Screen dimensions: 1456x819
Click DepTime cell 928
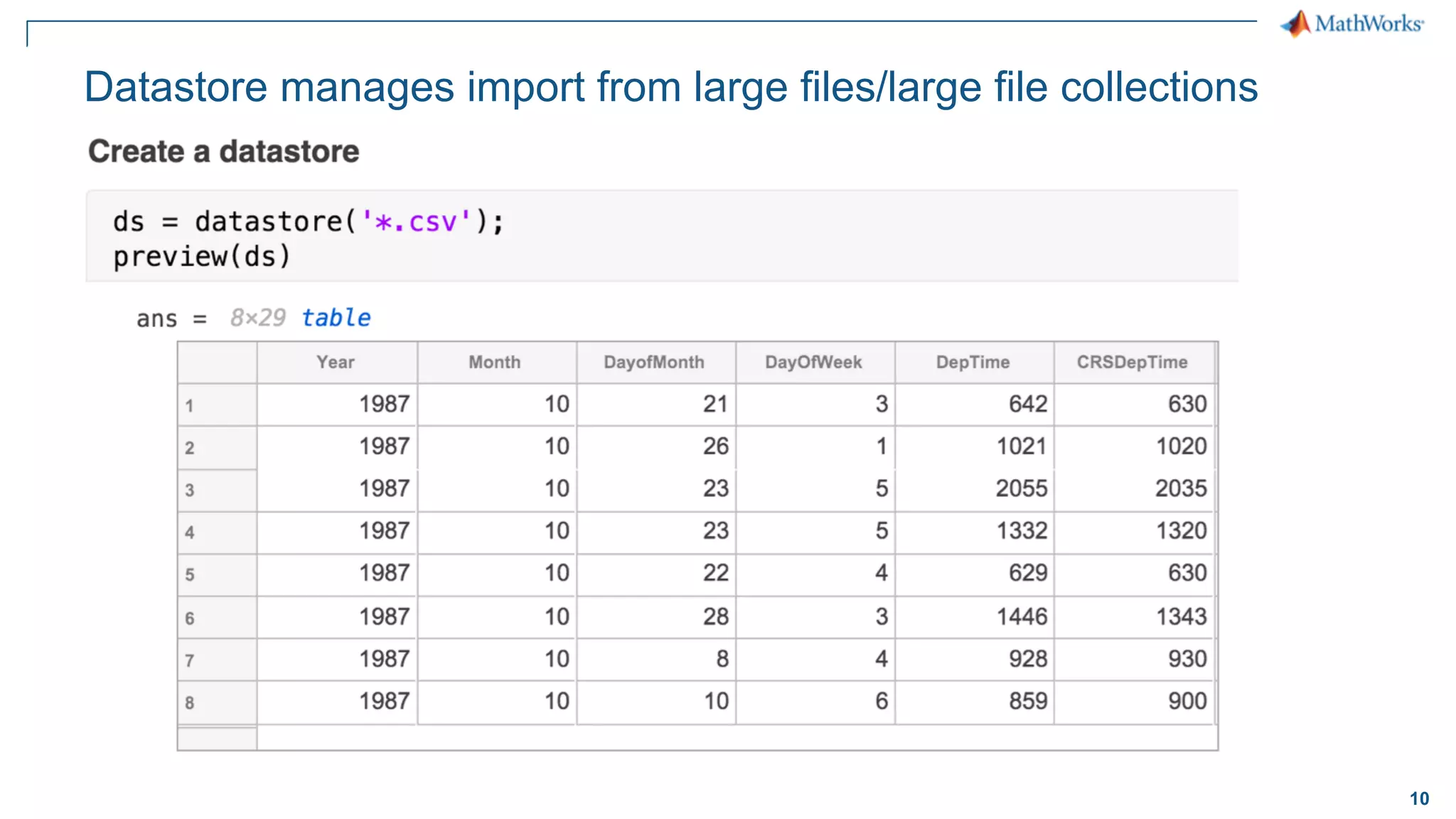point(974,659)
